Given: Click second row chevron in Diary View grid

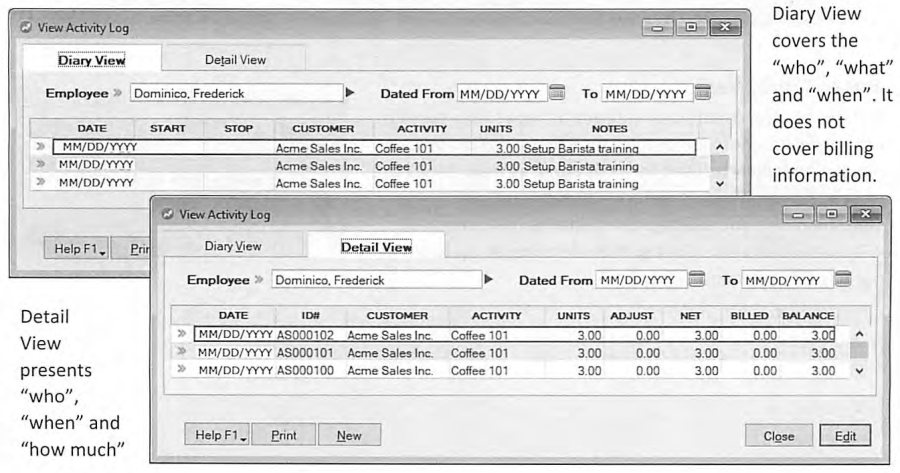Looking at the screenshot, I should 40,164.
